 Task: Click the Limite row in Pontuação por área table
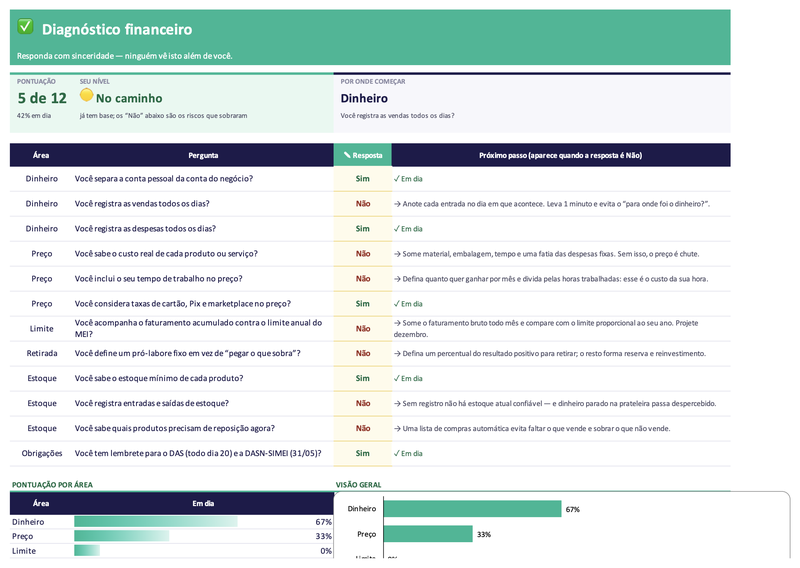click(x=171, y=551)
